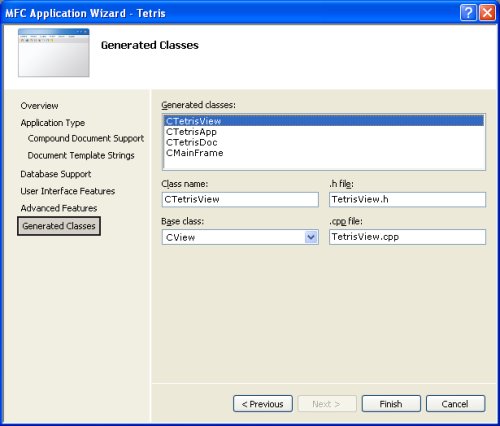This screenshot has height=426, width=500.
Task: Click the Class name input field
Action: click(240, 199)
